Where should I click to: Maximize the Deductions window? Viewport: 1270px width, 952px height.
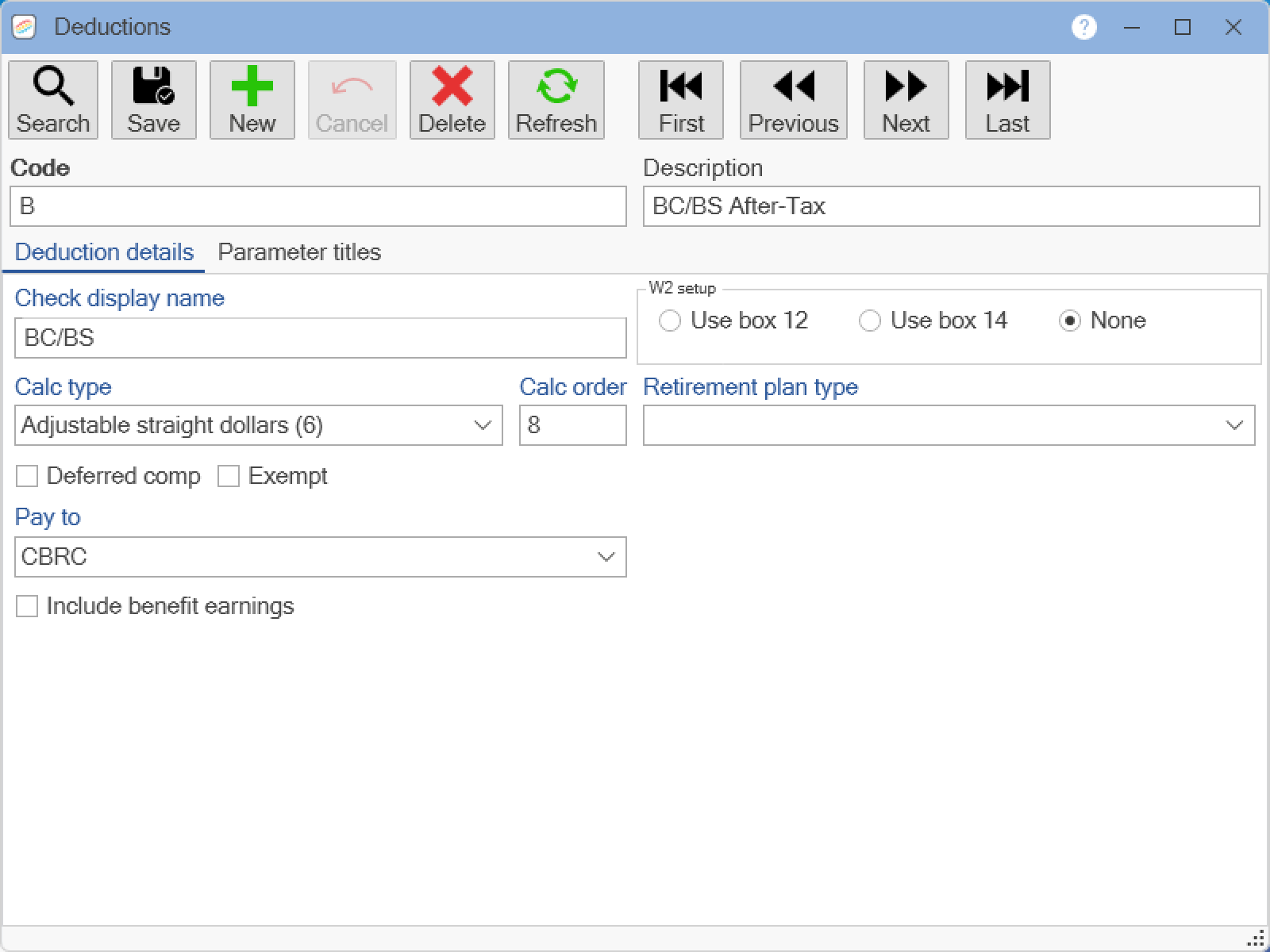pos(1183,27)
